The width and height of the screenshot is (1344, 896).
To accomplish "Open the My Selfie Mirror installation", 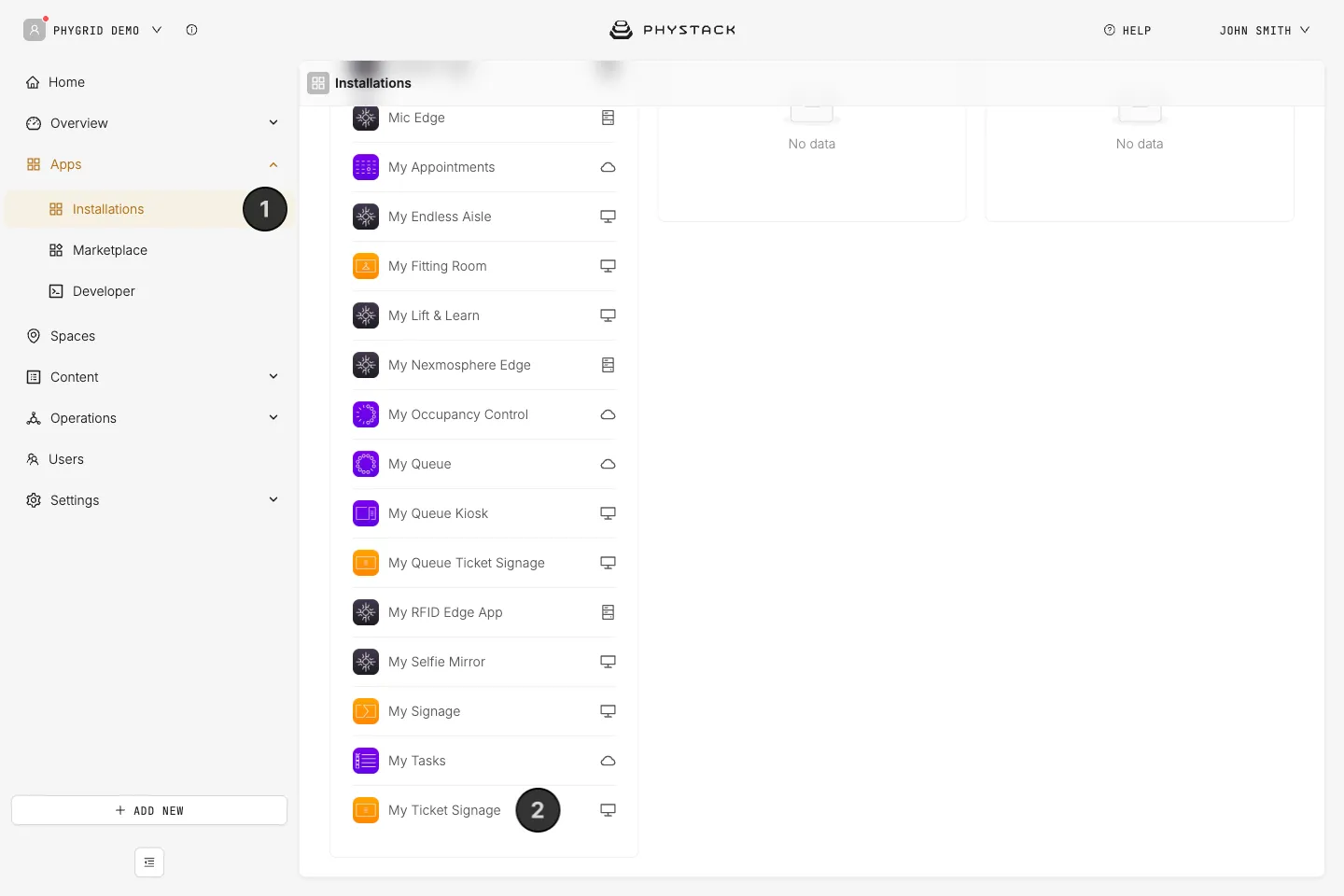I will [x=484, y=662].
